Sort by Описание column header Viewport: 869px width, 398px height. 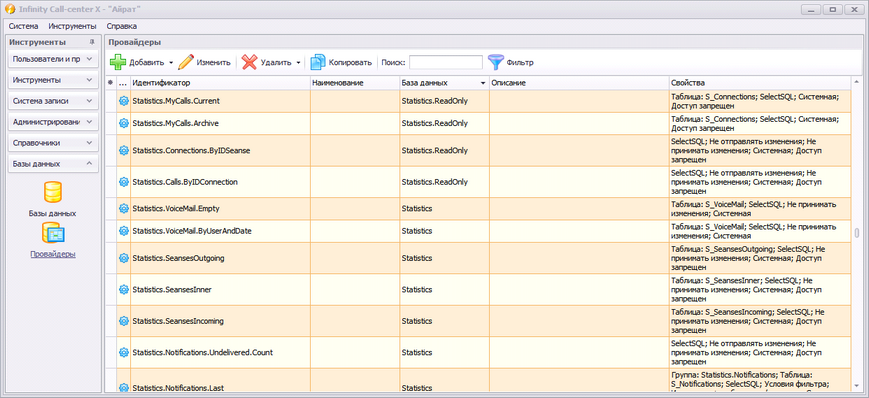point(579,83)
